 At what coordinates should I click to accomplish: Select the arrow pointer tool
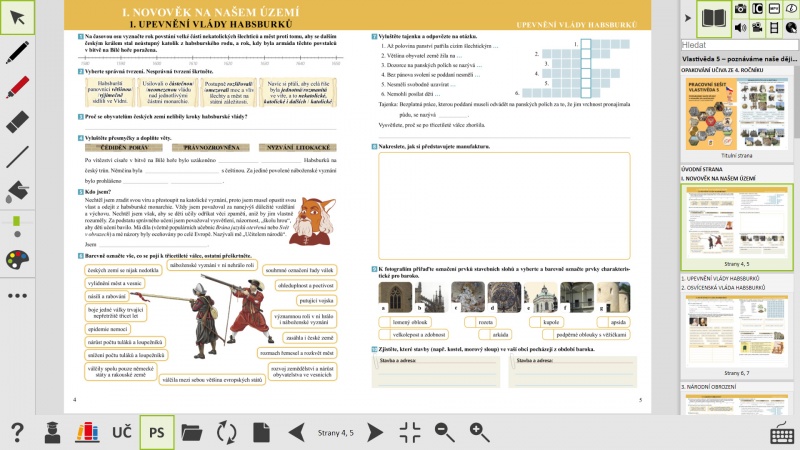17,18
